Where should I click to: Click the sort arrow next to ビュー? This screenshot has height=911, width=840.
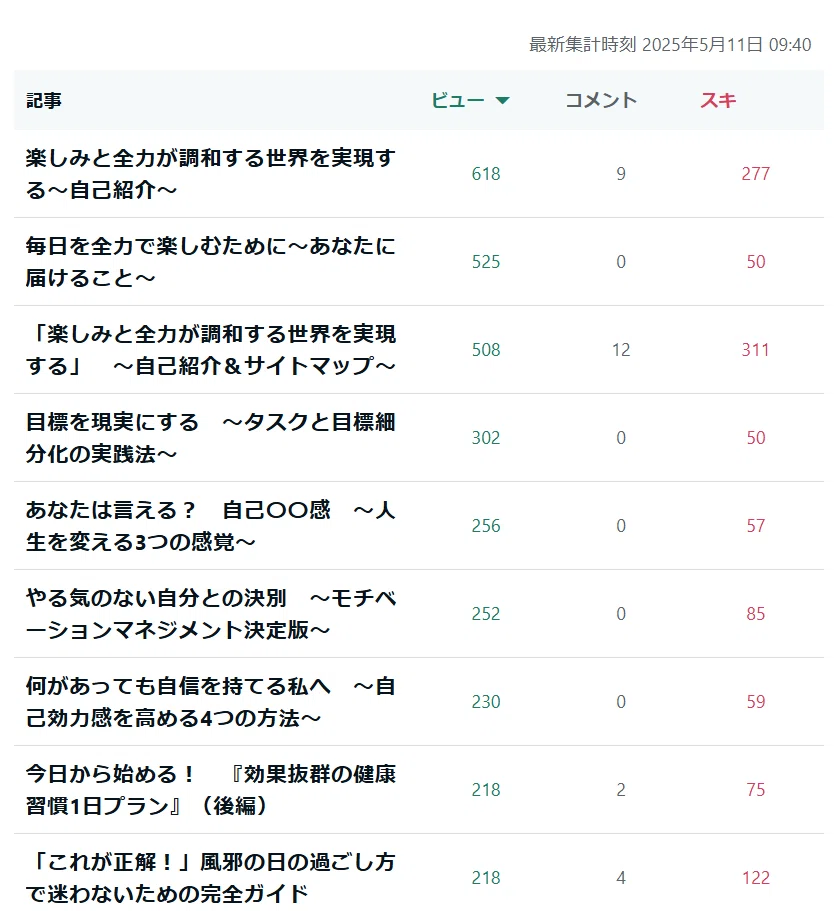coord(502,101)
